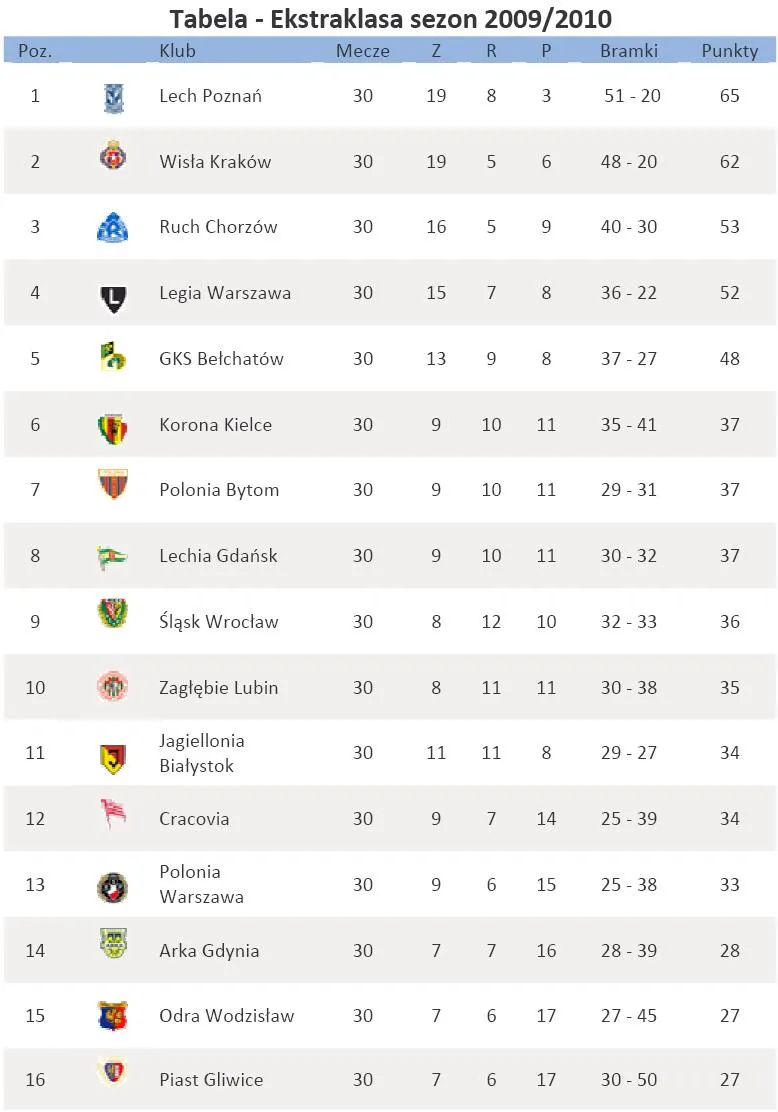Screen dimensions: 778x1112
Task: Click the Odra Wodzisław club crest
Action: [x=112, y=1015]
